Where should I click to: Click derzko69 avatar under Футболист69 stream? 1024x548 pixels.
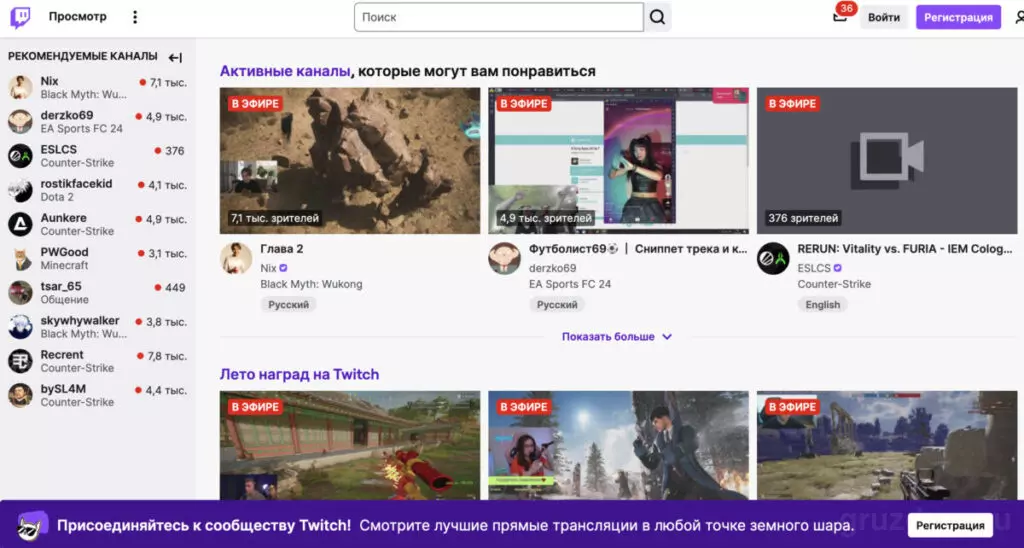504,259
